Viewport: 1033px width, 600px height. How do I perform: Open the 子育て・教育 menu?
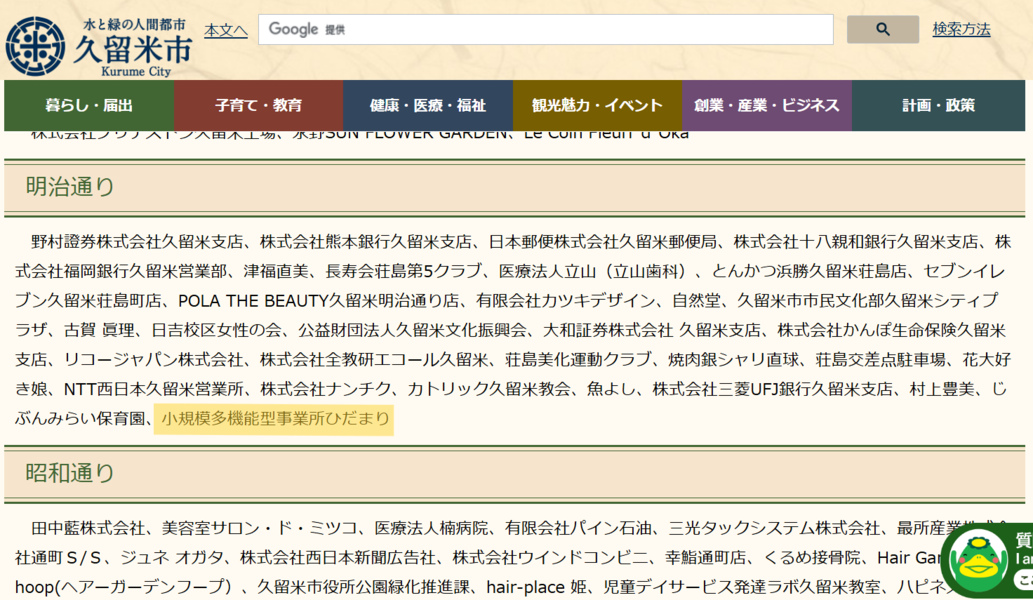point(258,105)
